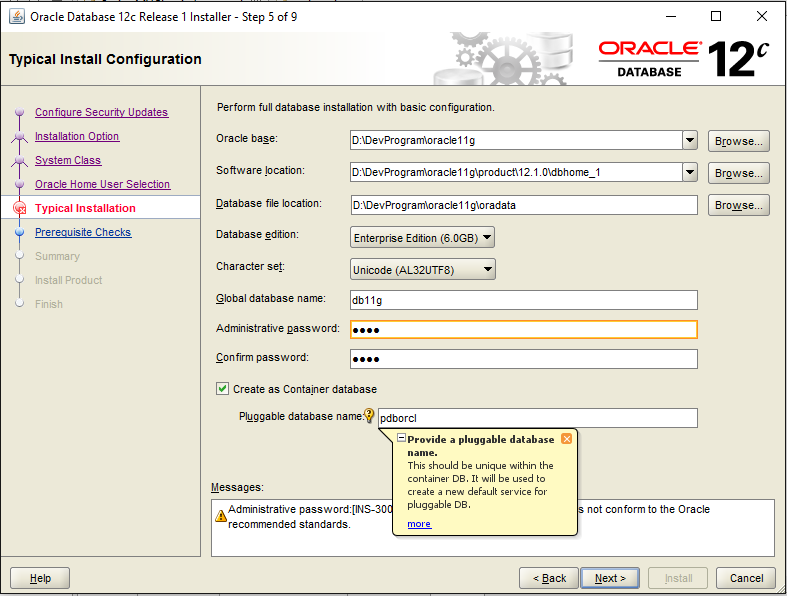Click the Java installer icon in title bar
The width and height of the screenshot is (787, 596).
[17, 17]
